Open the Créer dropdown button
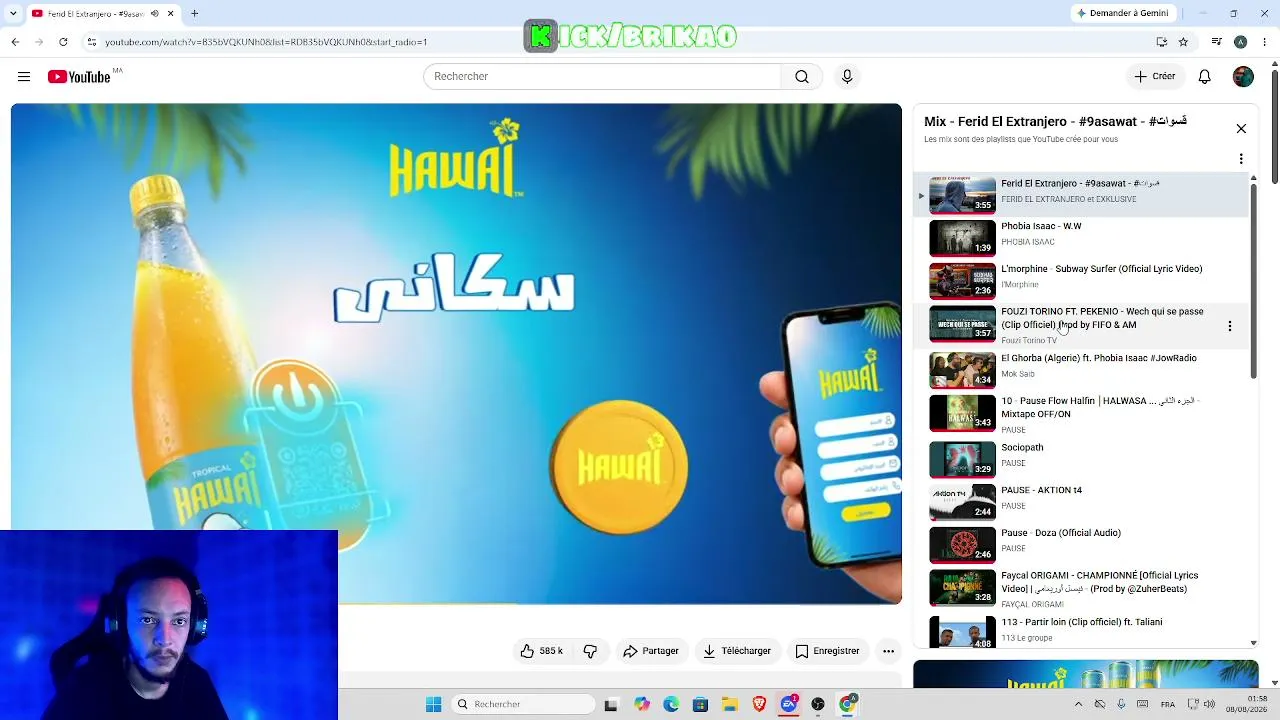The width and height of the screenshot is (1280, 720). [x=1155, y=77]
